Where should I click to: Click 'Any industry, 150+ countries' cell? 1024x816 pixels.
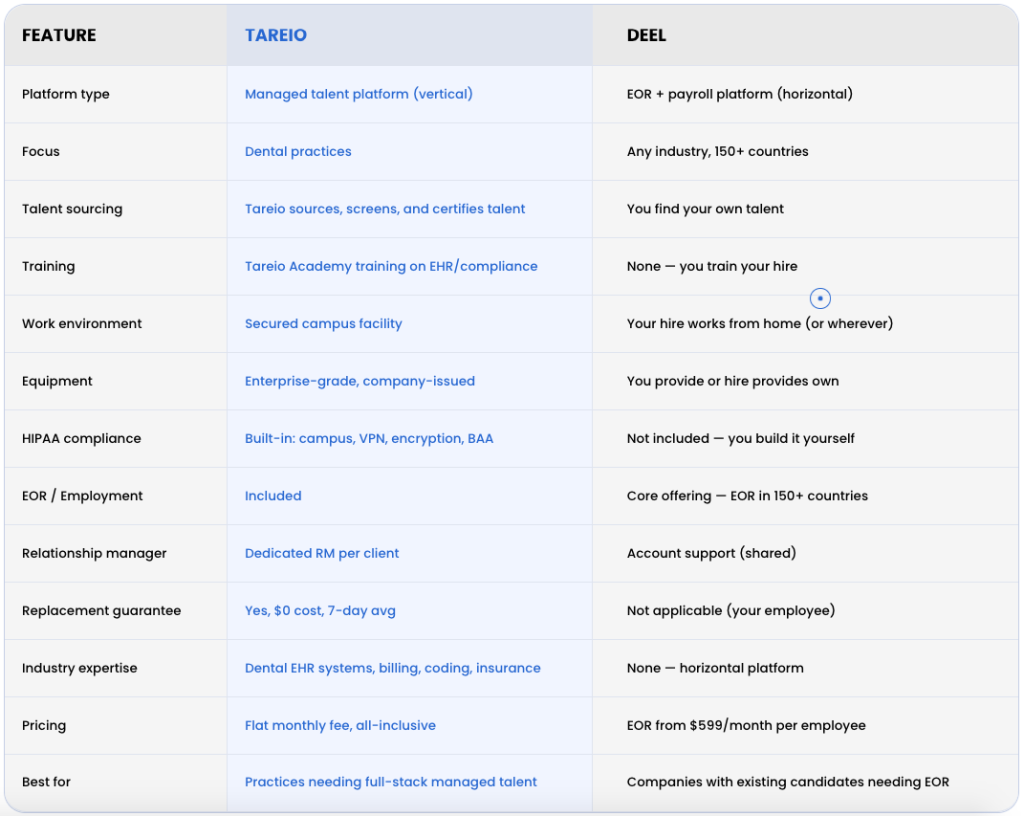point(717,151)
